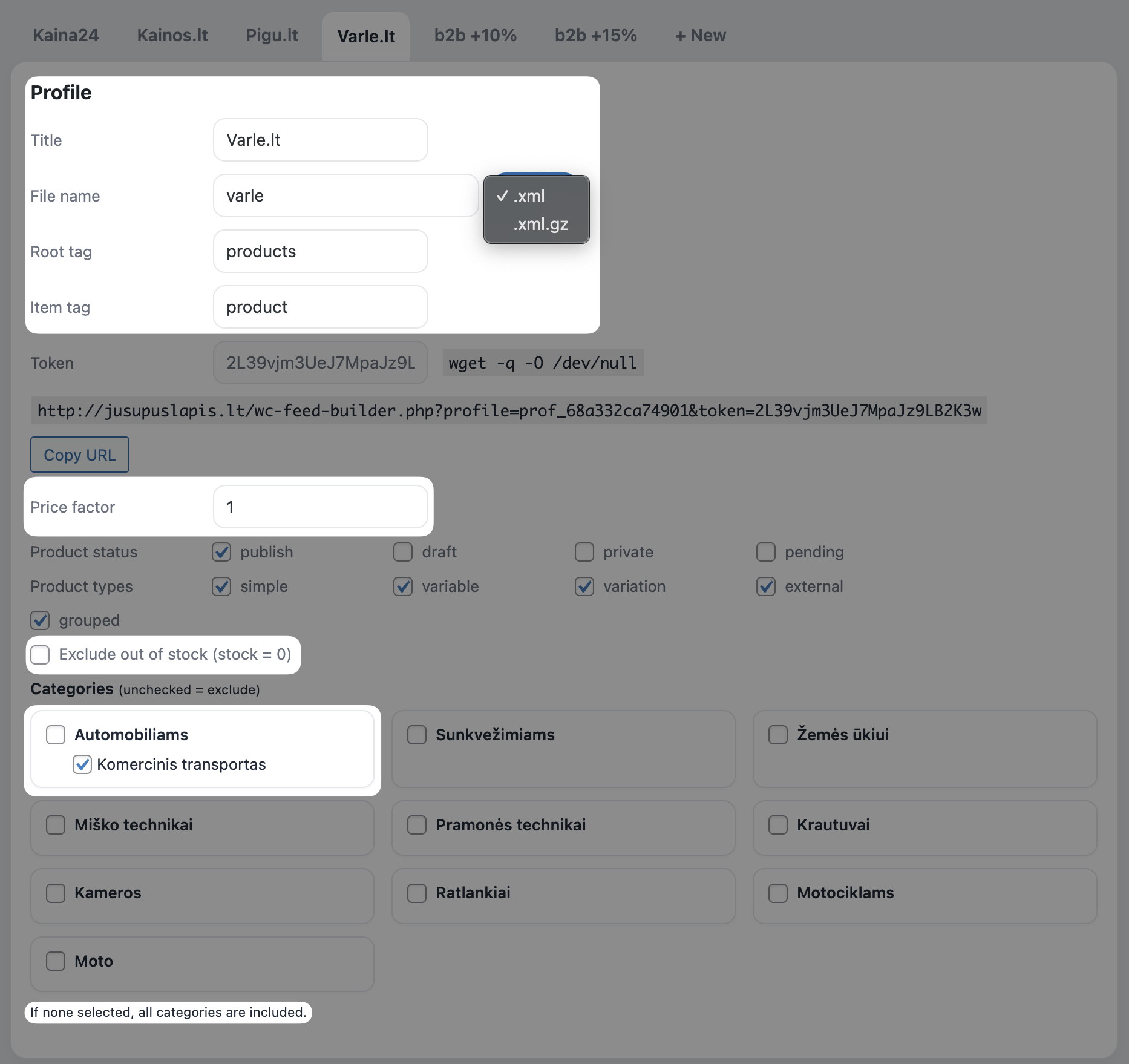Select the Token field value
1129x1064 pixels.
point(321,363)
